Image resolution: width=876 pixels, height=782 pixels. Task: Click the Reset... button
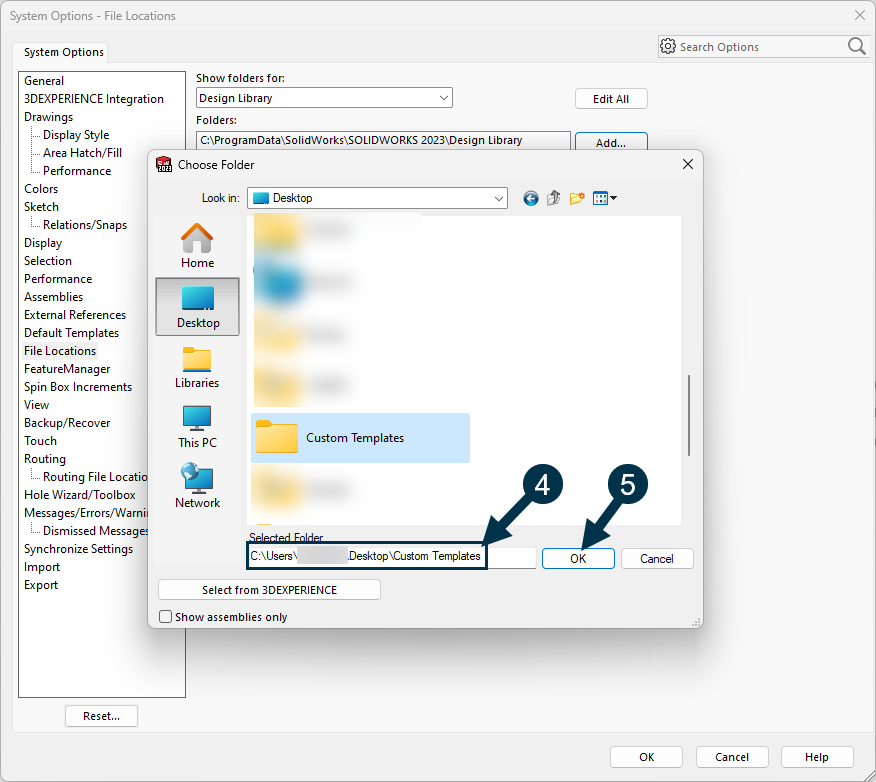101,716
